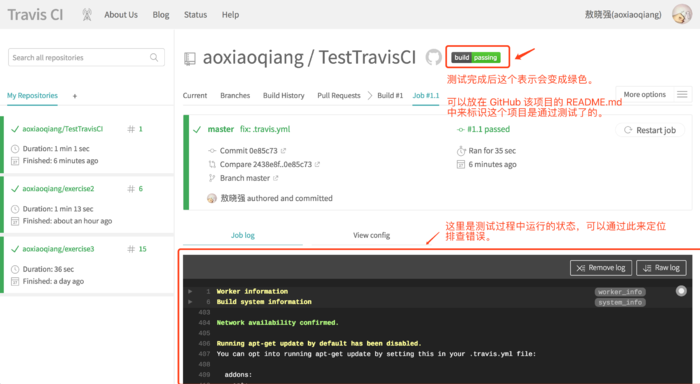Image resolution: width=700 pixels, height=384 pixels.
Task: Click the #1.1 passed status link
Action: (488, 129)
